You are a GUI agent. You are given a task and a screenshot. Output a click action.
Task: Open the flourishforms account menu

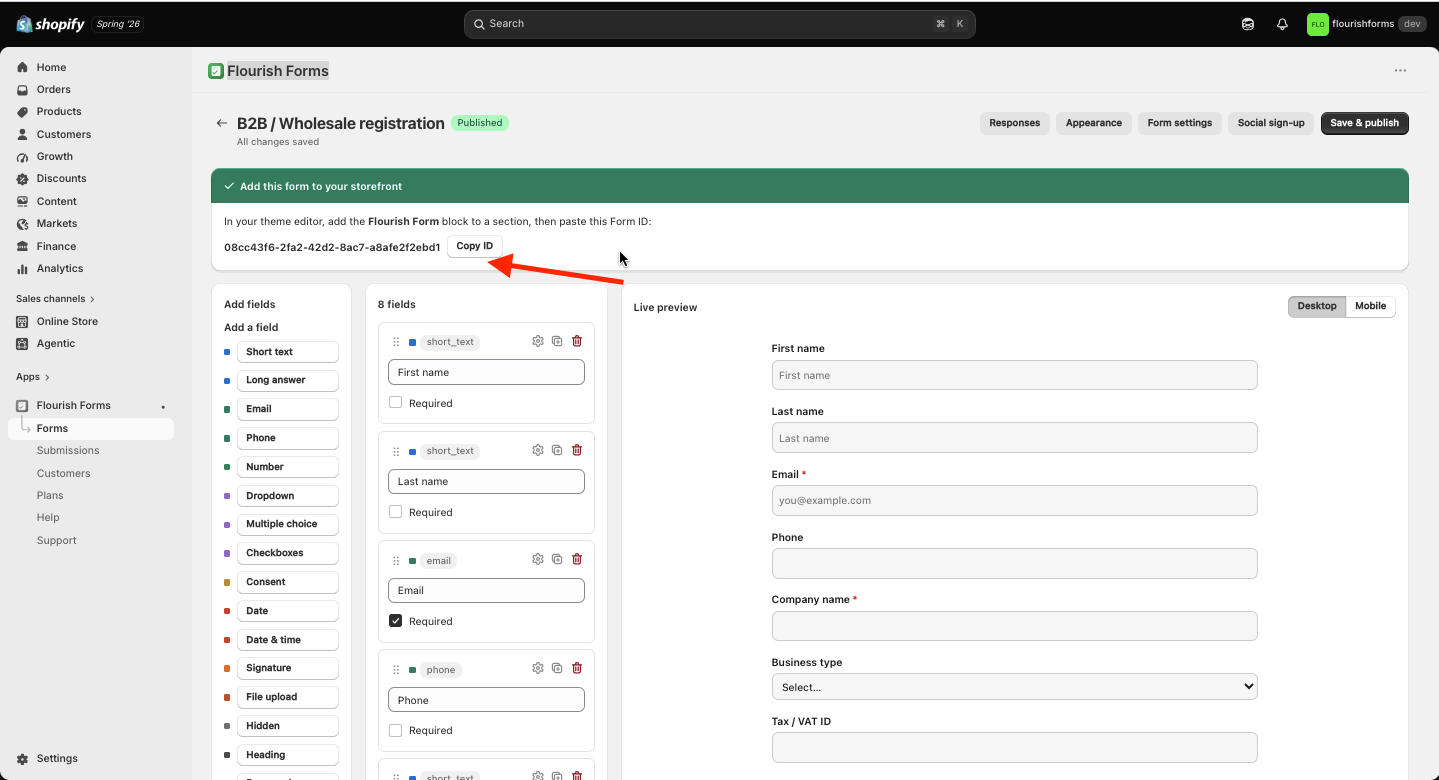tap(1366, 24)
